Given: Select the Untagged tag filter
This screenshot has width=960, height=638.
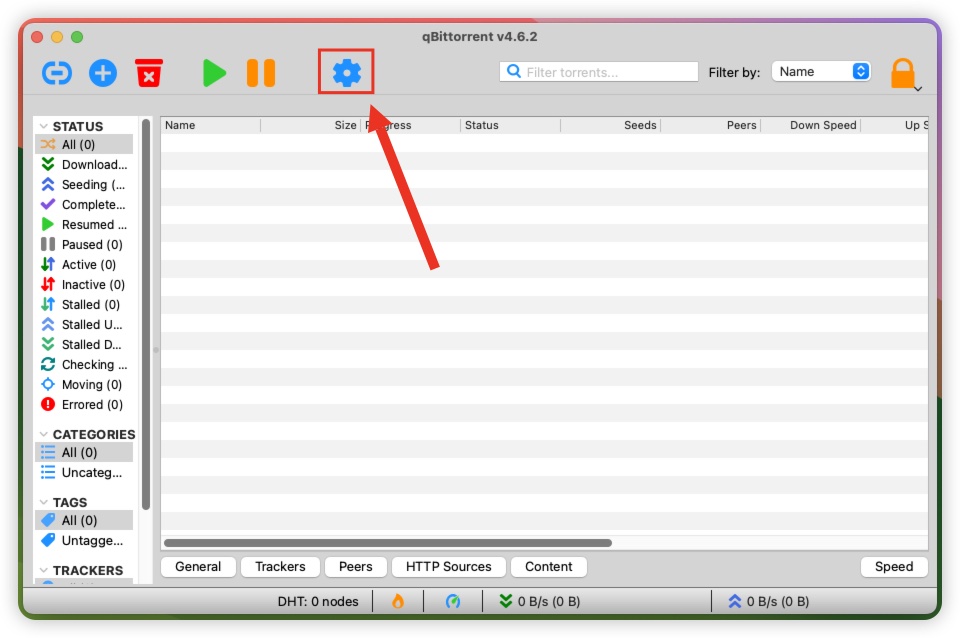Looking at the screenshot, I should coord(84,540).
